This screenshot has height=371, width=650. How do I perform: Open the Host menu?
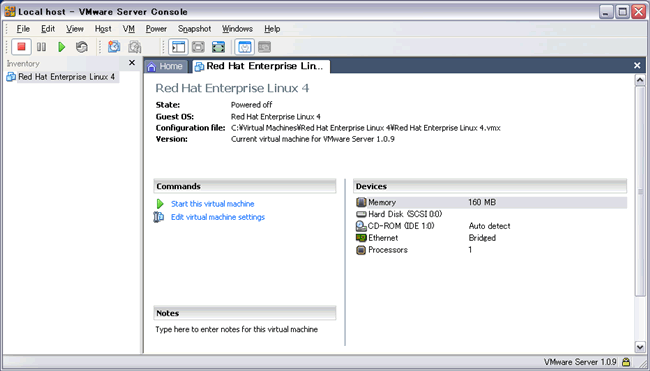[103, 29]
